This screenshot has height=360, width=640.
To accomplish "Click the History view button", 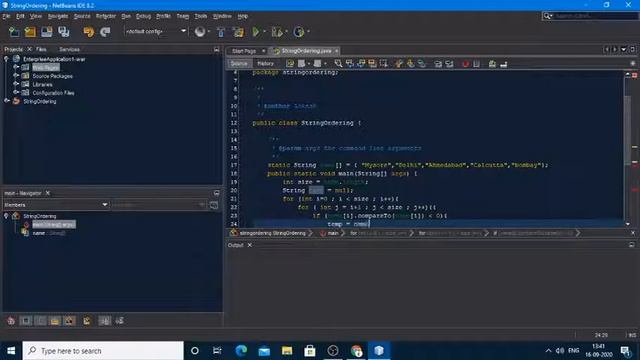I will (265, 64).
